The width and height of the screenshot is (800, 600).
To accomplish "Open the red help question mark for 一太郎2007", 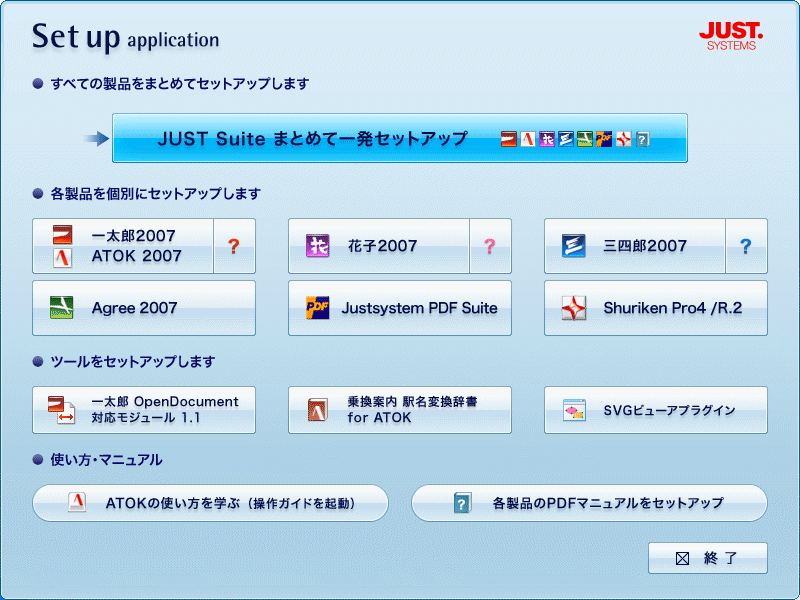I will click(x=234, y=246).
